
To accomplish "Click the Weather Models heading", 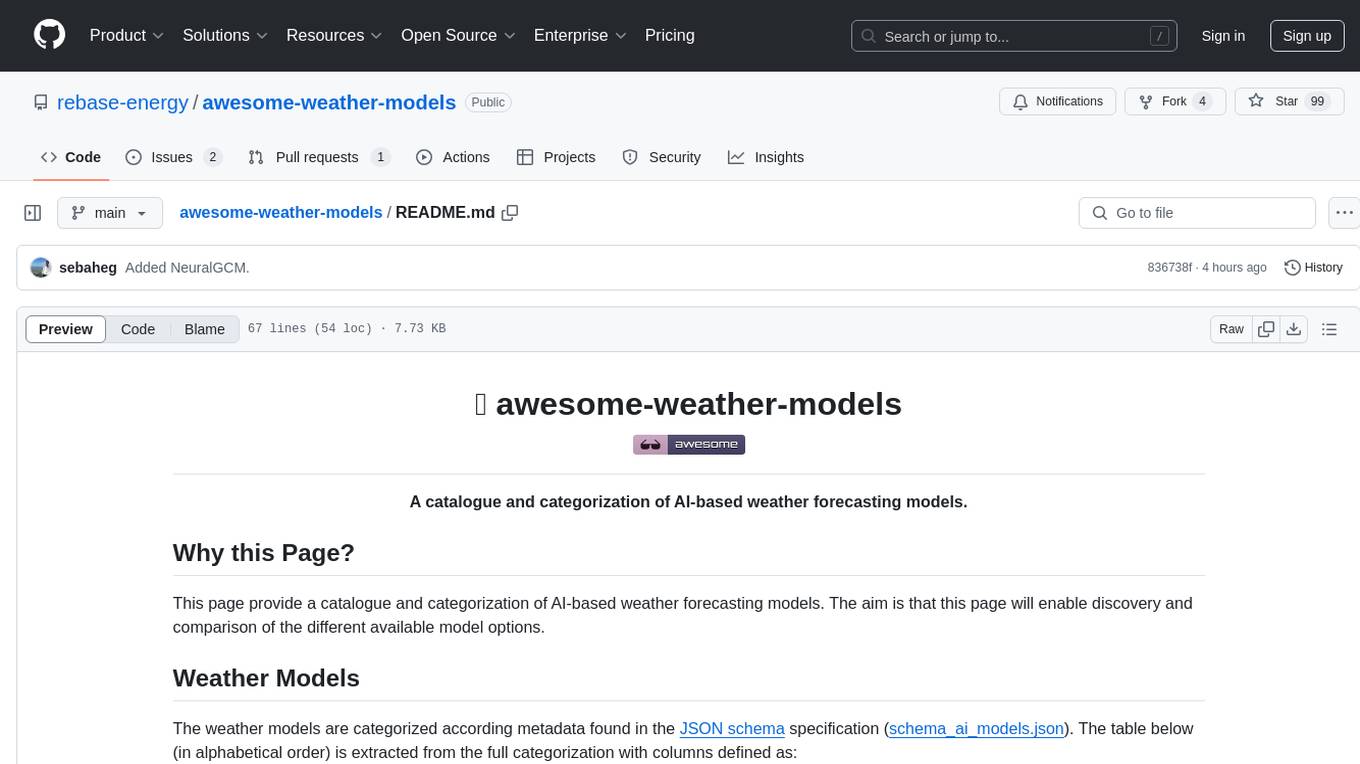I will 266,677.
